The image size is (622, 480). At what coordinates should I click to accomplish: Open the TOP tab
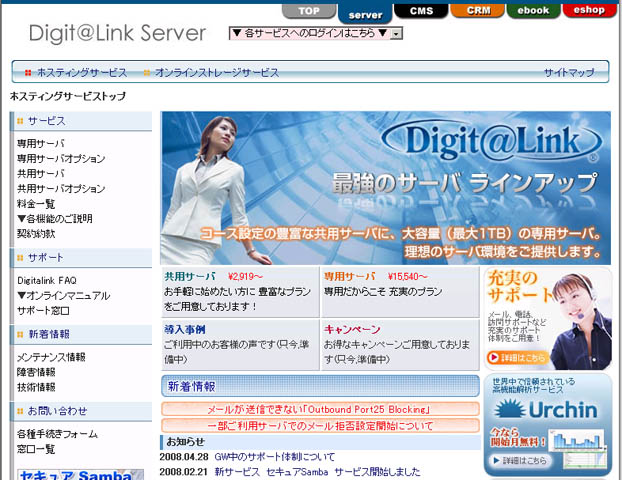pyautogui.click(x=309, y=11)
